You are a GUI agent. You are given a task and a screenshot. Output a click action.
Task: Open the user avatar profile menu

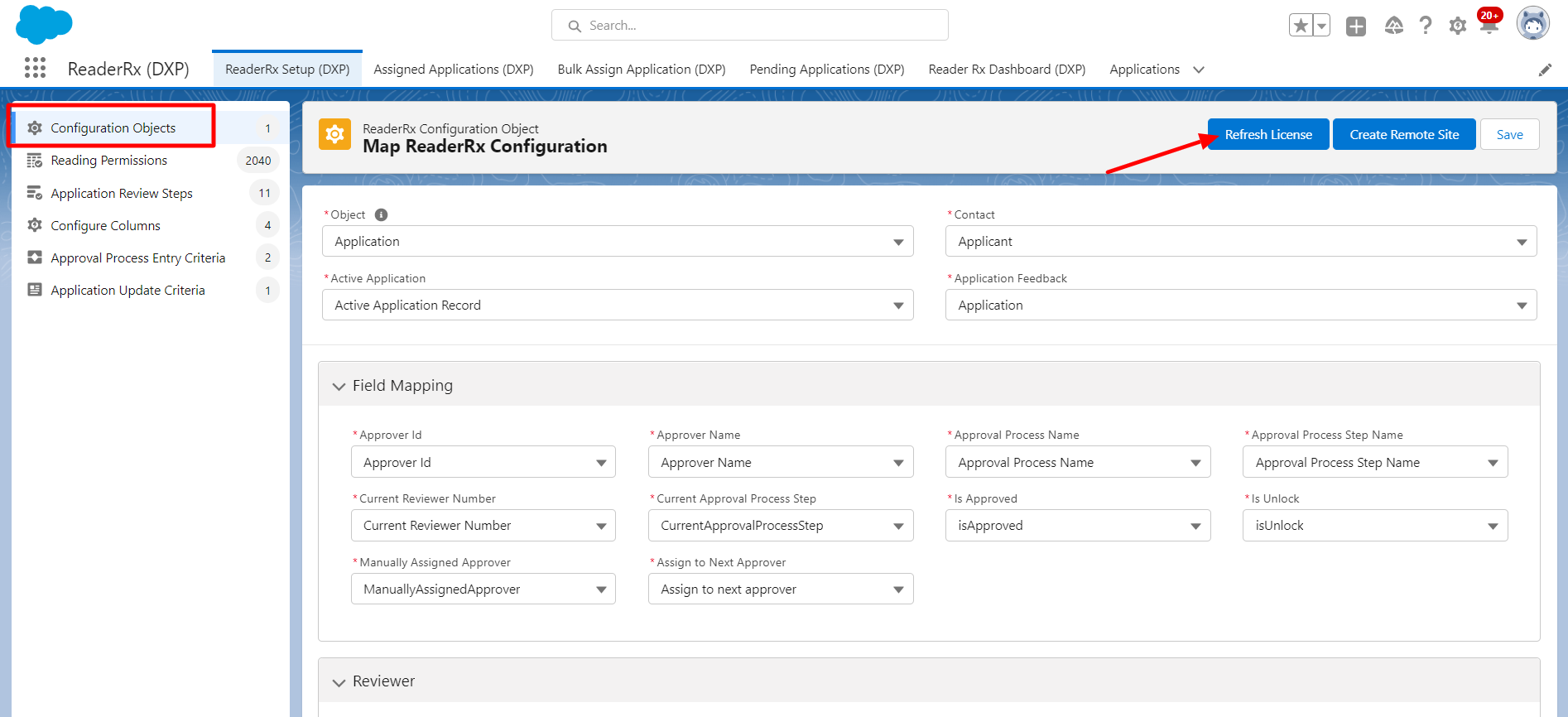pyautogui.click(x=1532, y=24)
